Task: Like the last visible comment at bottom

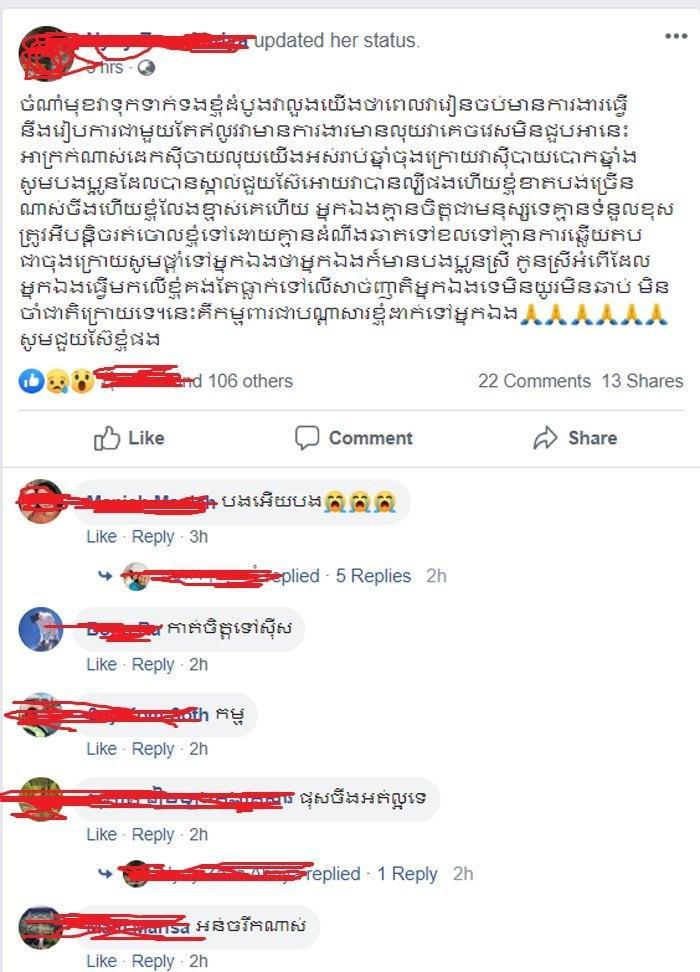Action: pos(102,961)
